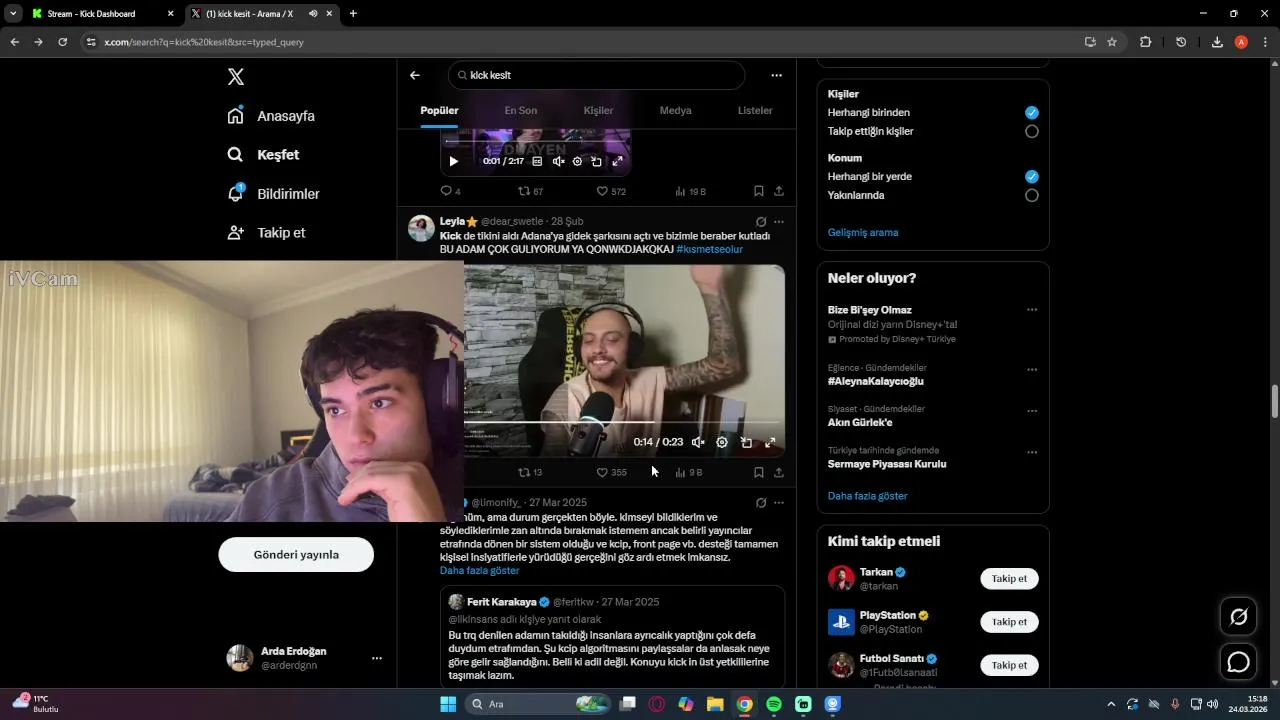Switch to the En Son tab
Screen dimensions: 1280x720
pos(520,111)
